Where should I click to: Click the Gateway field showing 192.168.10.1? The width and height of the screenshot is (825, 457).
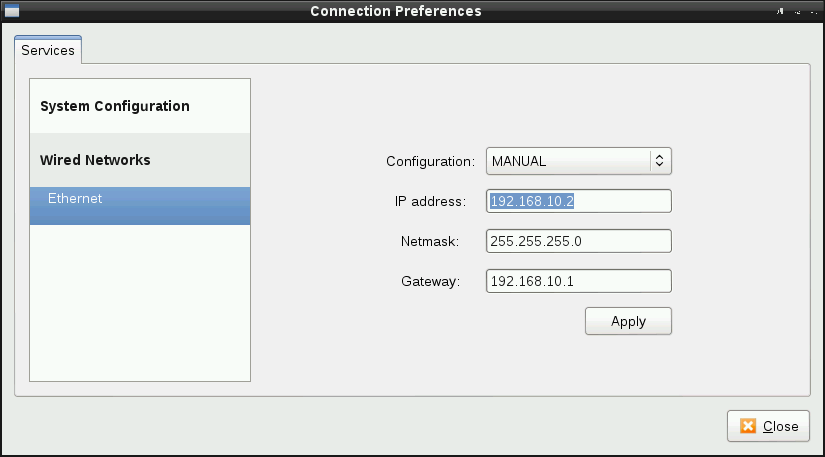pyautogui.click(x=579, y=281)
